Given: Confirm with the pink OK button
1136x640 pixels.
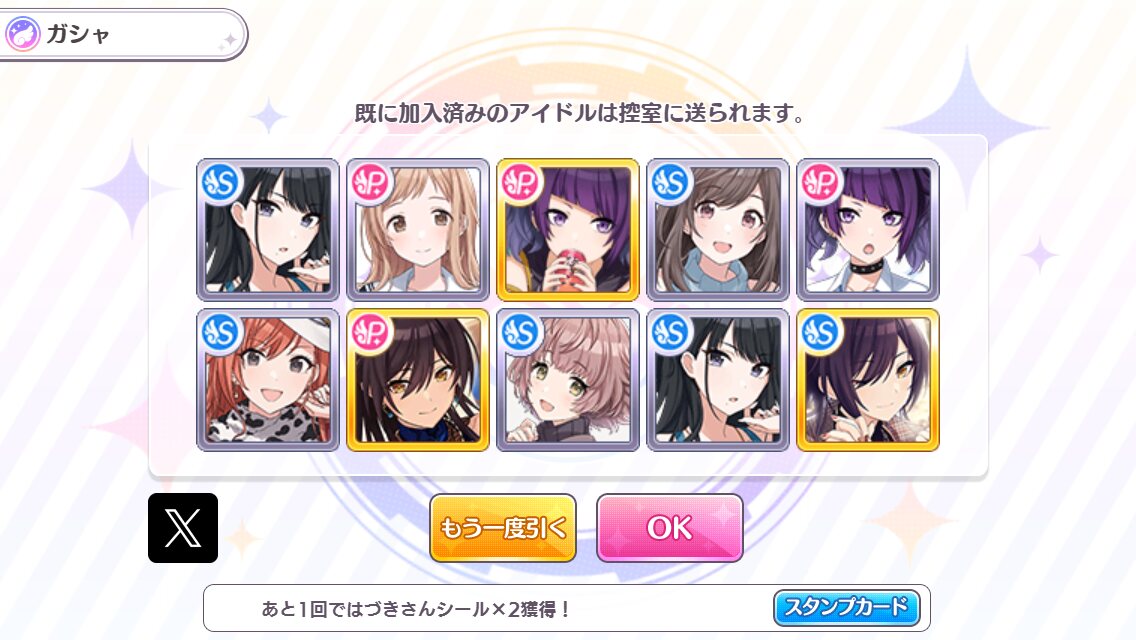Looking at the screenshot, I should [669, 528].
